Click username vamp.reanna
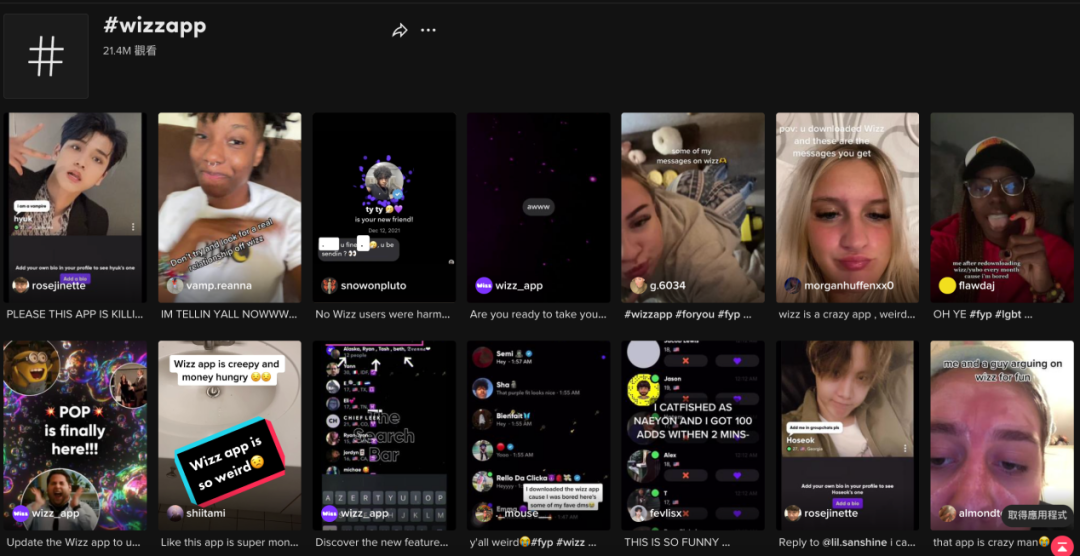The image size is (1080, 556). click(x=219, y=285)
